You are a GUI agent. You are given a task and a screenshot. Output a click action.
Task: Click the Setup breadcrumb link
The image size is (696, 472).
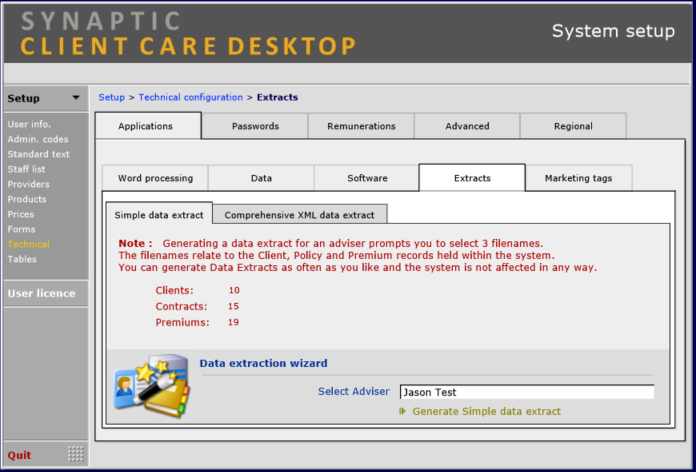[111, 97]
